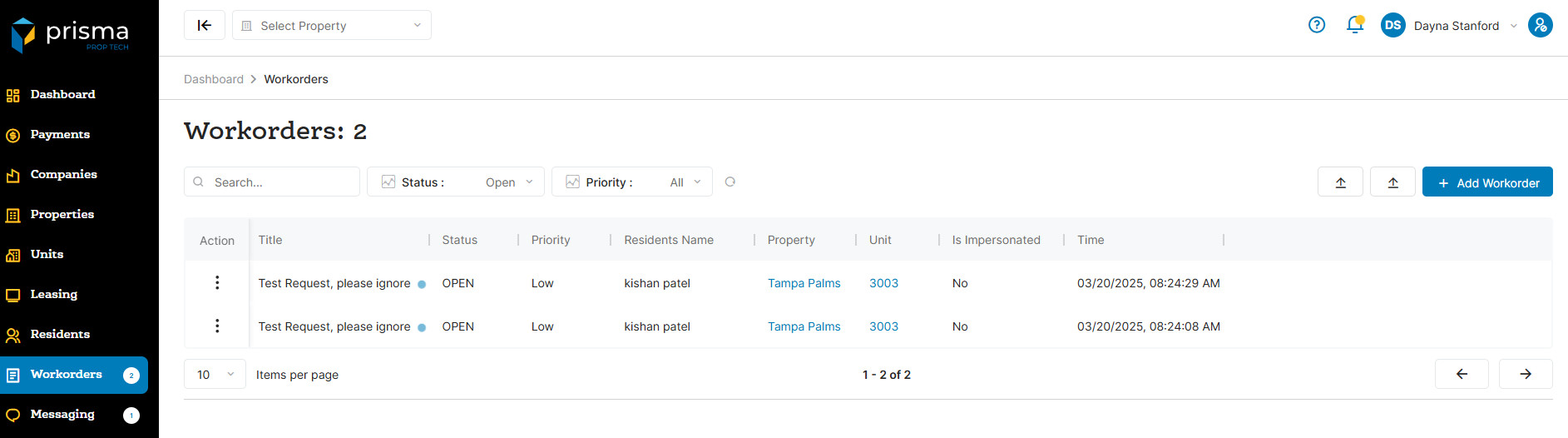Viewport: 1568px width, 438px height.
Task: Click the second upload icon next to Add Workorder
Action: pos(1392,182)
